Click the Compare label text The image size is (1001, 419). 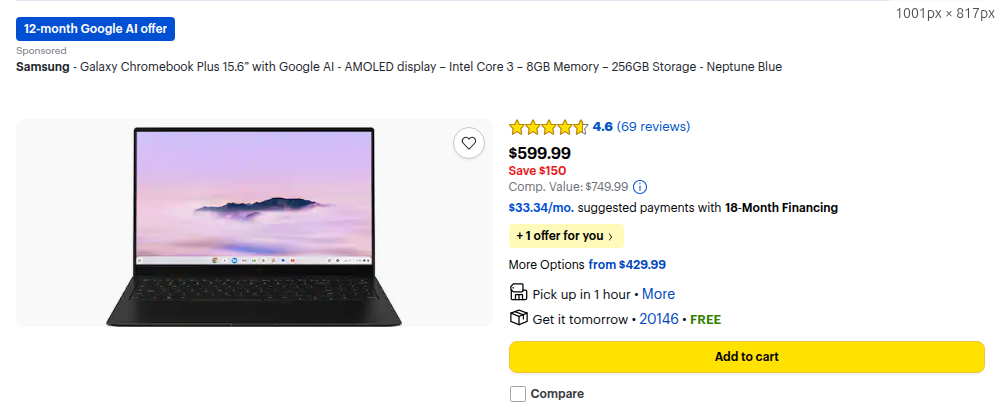557,394
